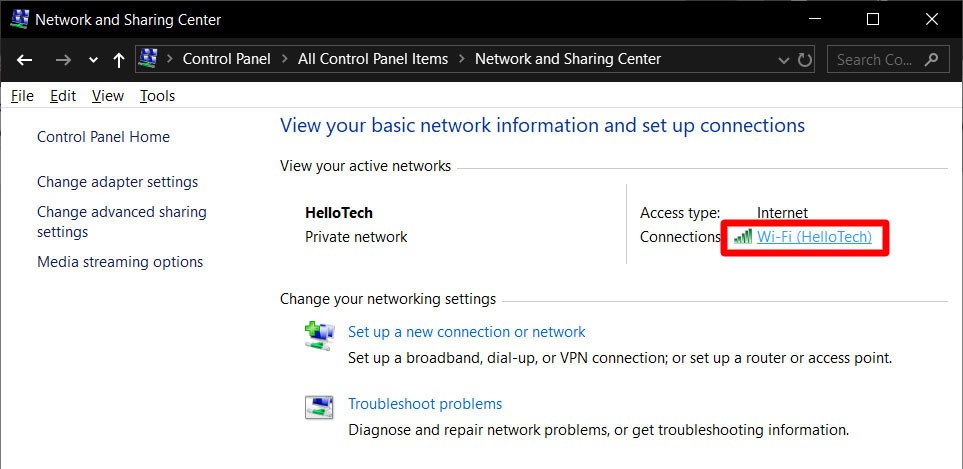Open Media streaming options

(120, 262)
